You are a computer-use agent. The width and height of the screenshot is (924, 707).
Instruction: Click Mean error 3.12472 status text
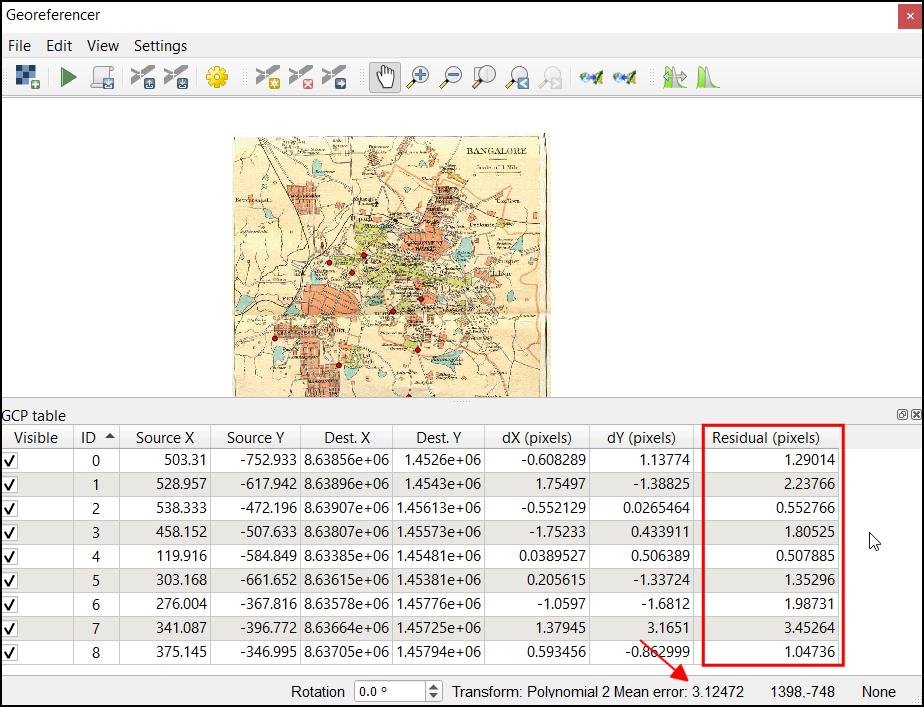(679, 692)
